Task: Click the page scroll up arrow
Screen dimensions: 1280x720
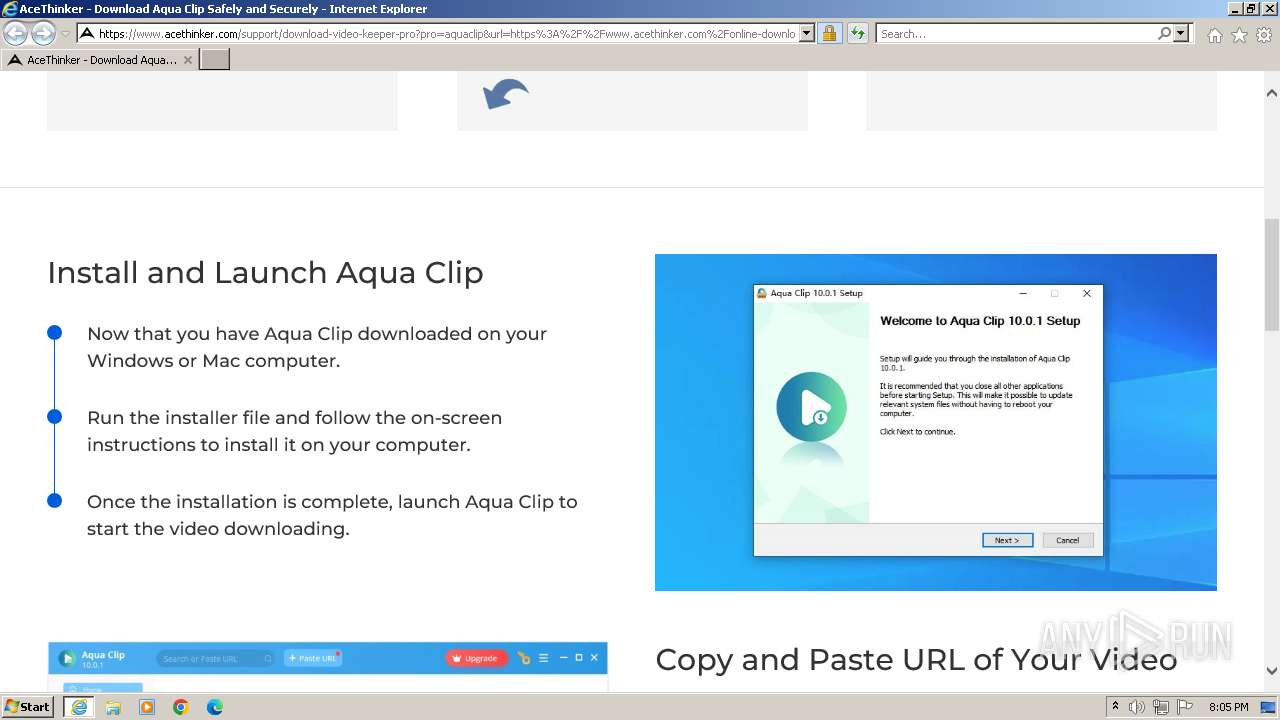Action: [1272, 93]
